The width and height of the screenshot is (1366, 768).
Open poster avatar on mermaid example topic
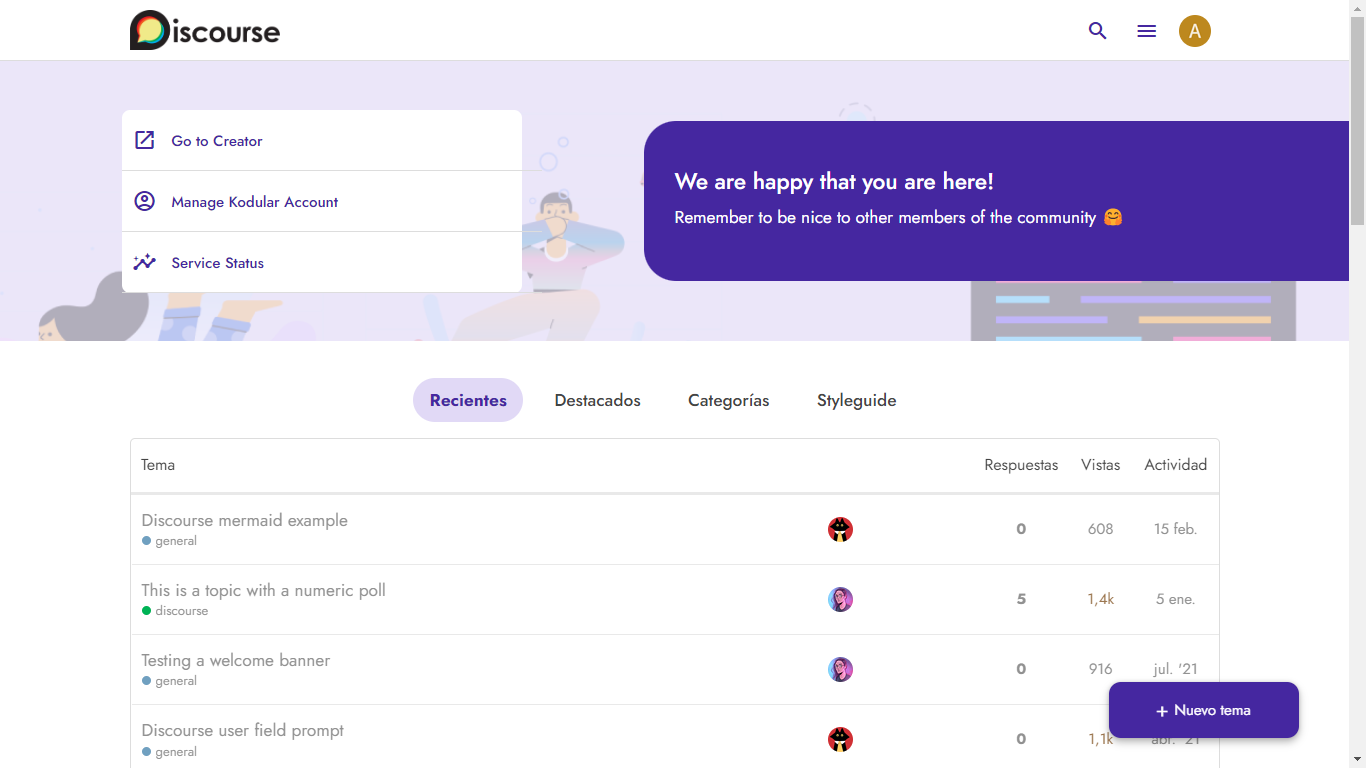point(840,529)
